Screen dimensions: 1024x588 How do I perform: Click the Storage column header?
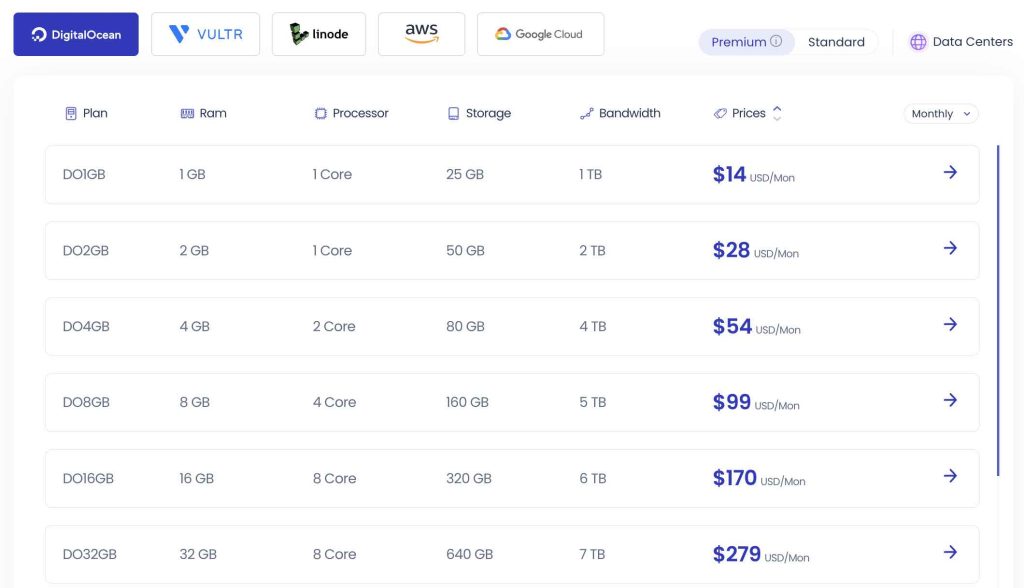pos(479,114)
